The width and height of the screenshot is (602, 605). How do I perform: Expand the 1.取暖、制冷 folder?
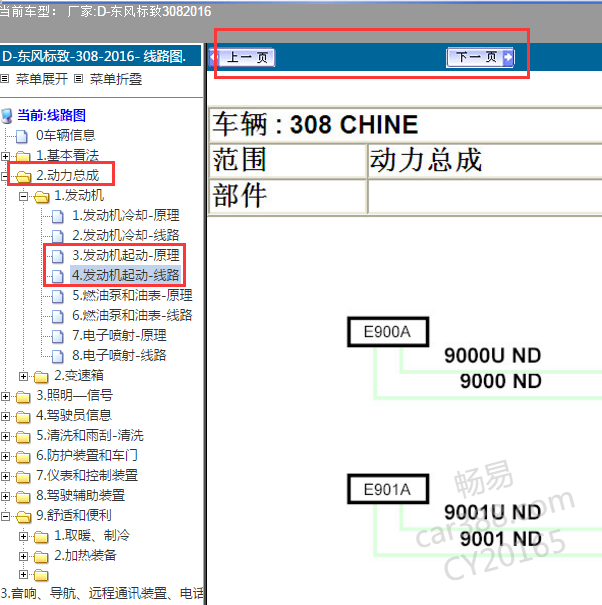point(24,536)
